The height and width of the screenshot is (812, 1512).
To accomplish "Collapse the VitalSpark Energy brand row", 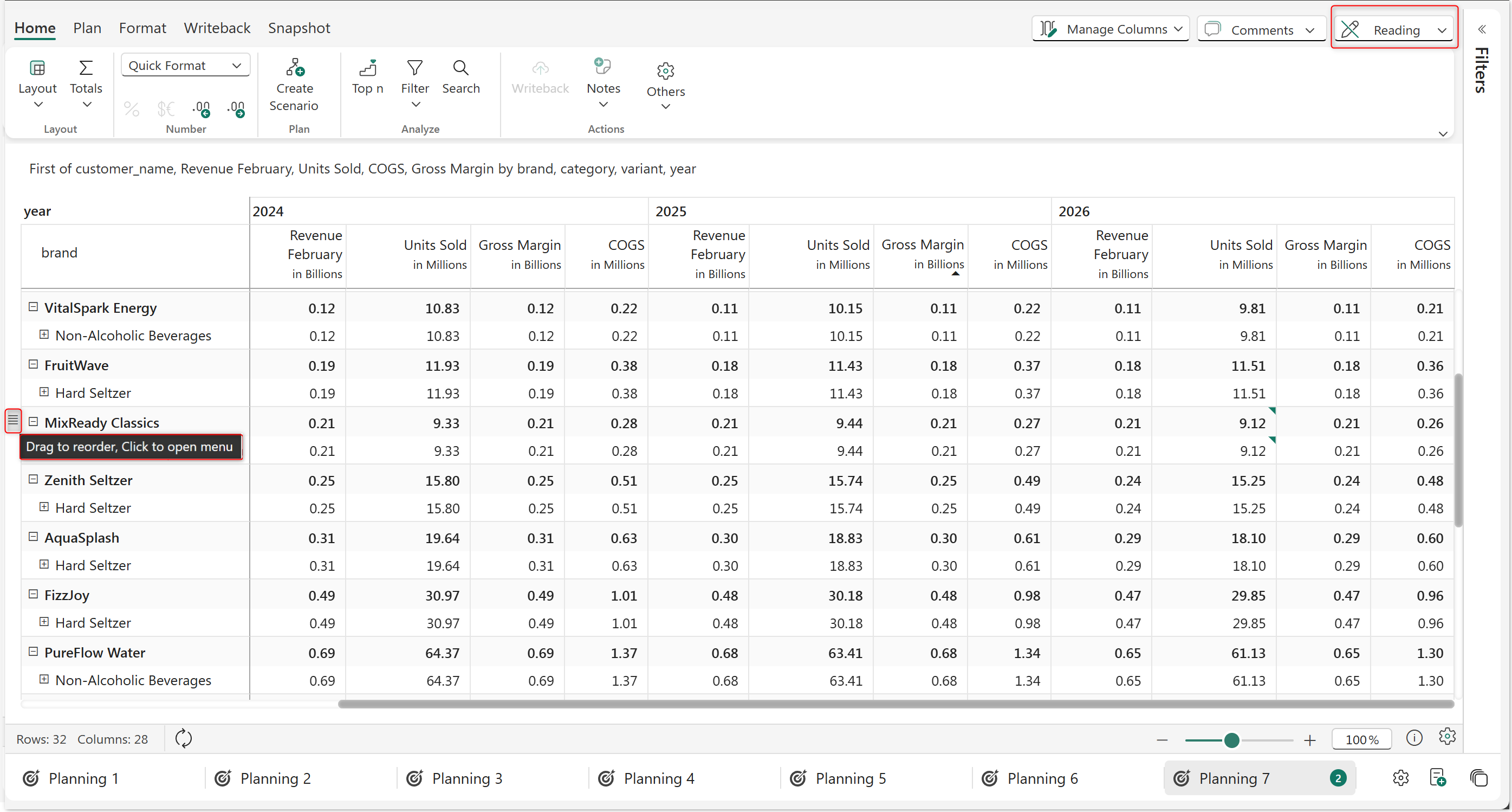I will 34,307.
